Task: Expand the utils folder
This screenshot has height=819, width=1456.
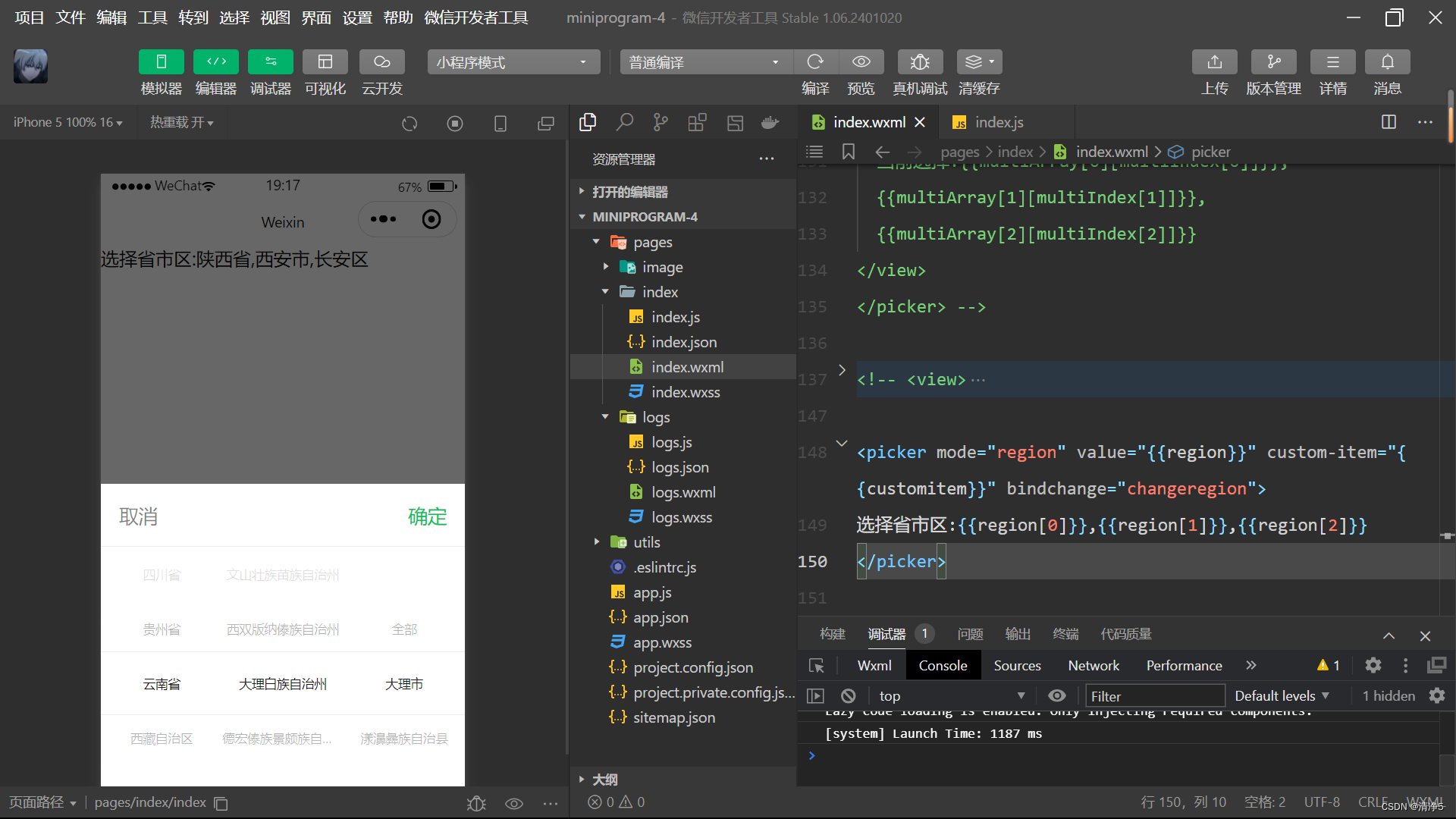Action: [x=646, y=542]
